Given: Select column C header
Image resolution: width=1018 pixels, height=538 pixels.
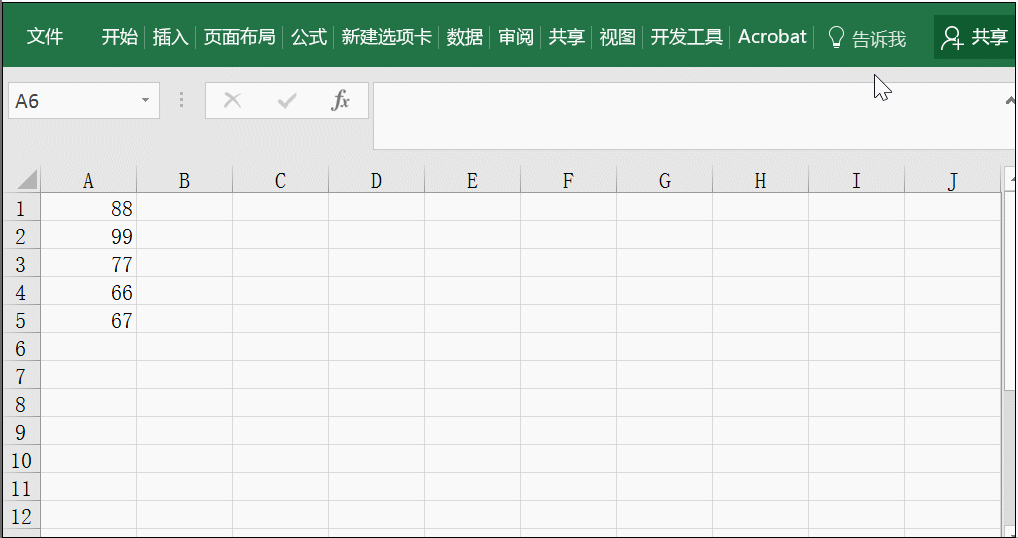Looking at the screenshot, I should [x=280, y=180].
